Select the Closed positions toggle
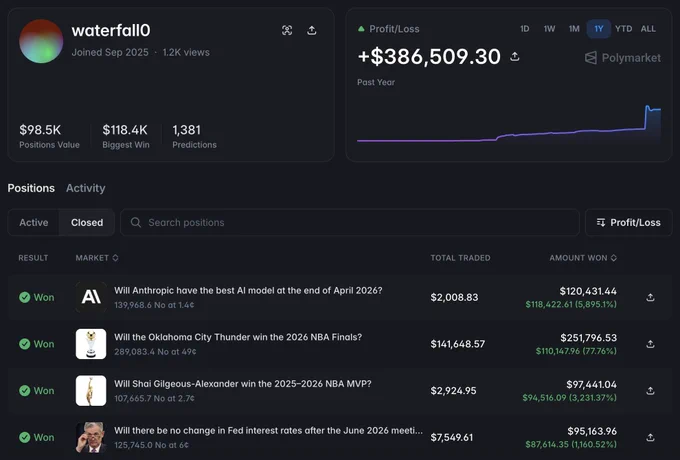 87,222
